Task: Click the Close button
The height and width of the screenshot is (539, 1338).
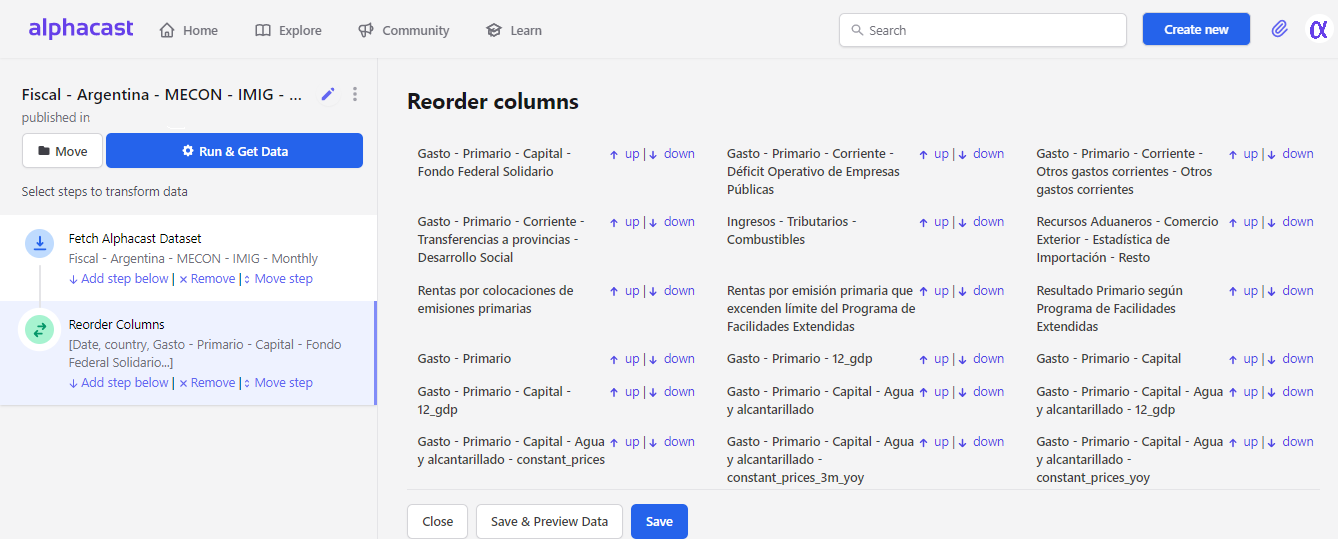Action: pyautogui.click(x=438, y=521)
